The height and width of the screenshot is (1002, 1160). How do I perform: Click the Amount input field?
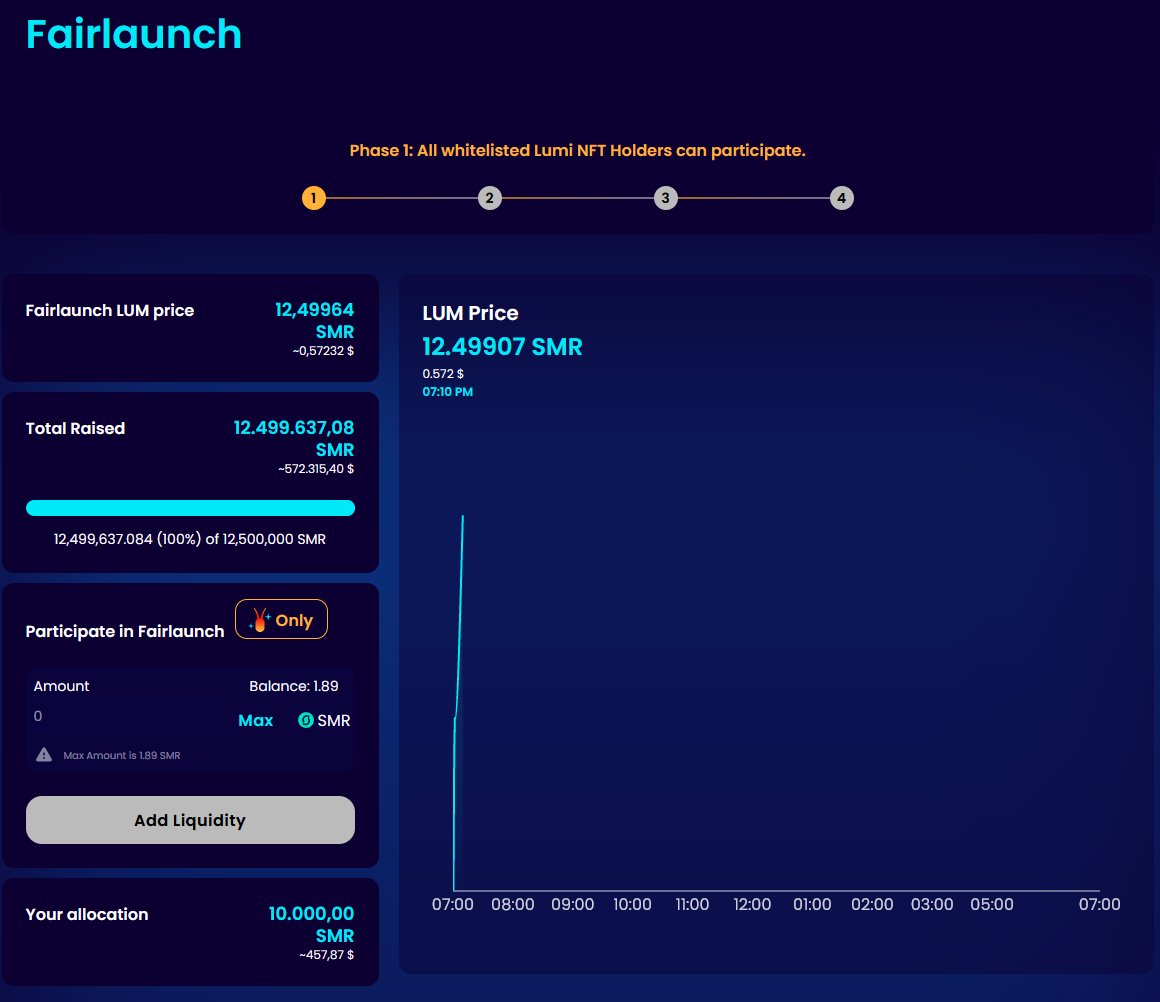tap(126, 716)
